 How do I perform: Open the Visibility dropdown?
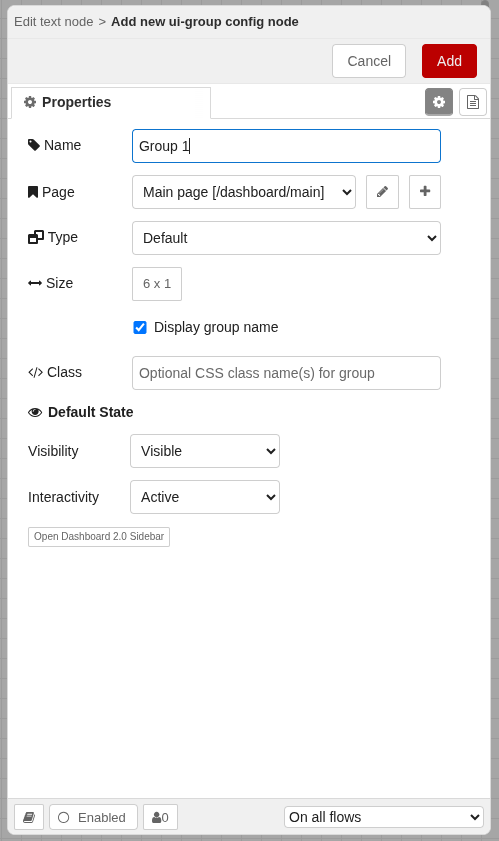tap(205, 451)
